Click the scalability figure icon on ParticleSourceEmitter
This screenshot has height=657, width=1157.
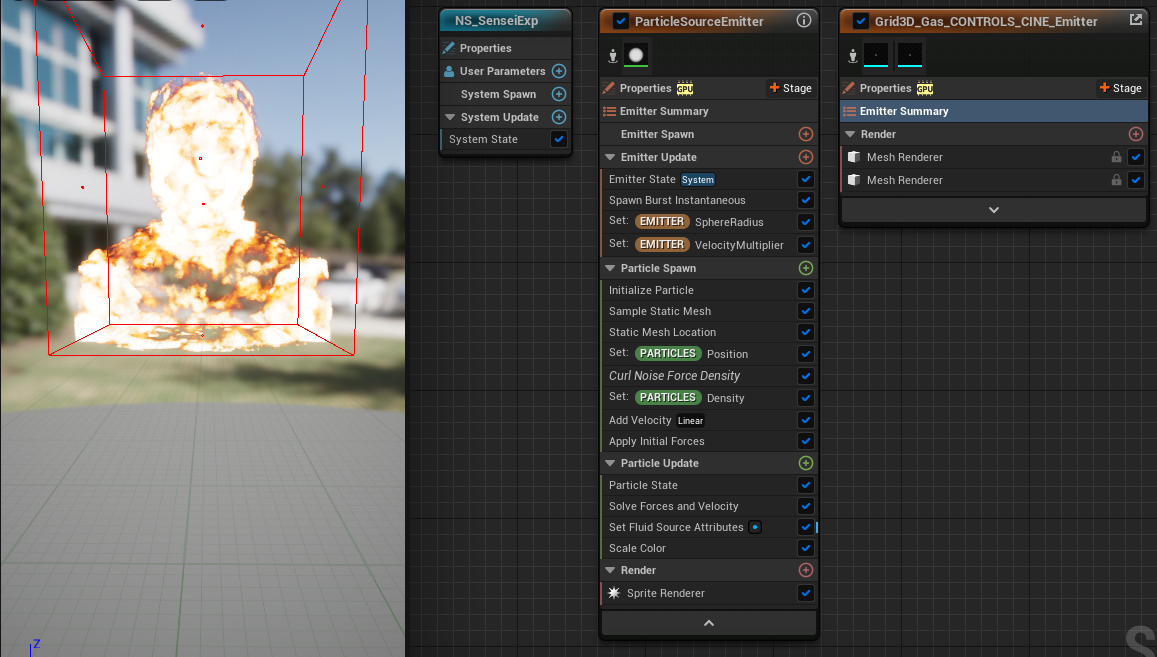(613, 56)
